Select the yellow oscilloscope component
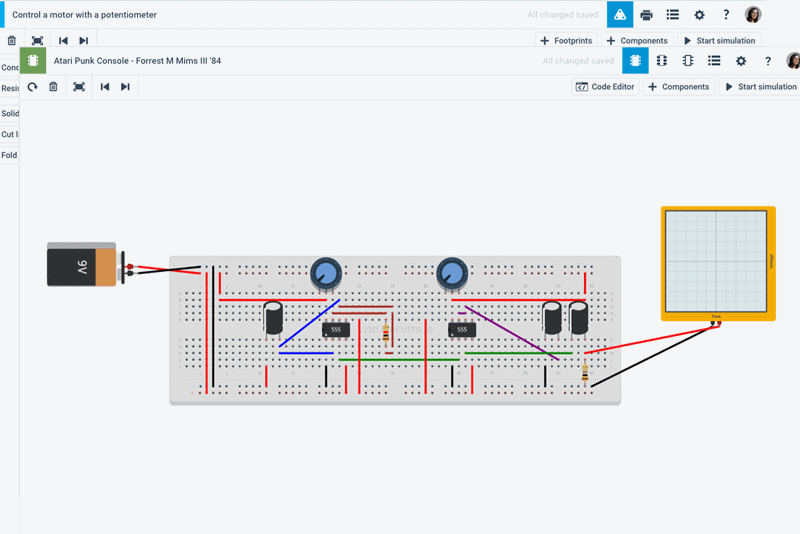The height and width of the screenshot is (534, 800). pos(718,262)
